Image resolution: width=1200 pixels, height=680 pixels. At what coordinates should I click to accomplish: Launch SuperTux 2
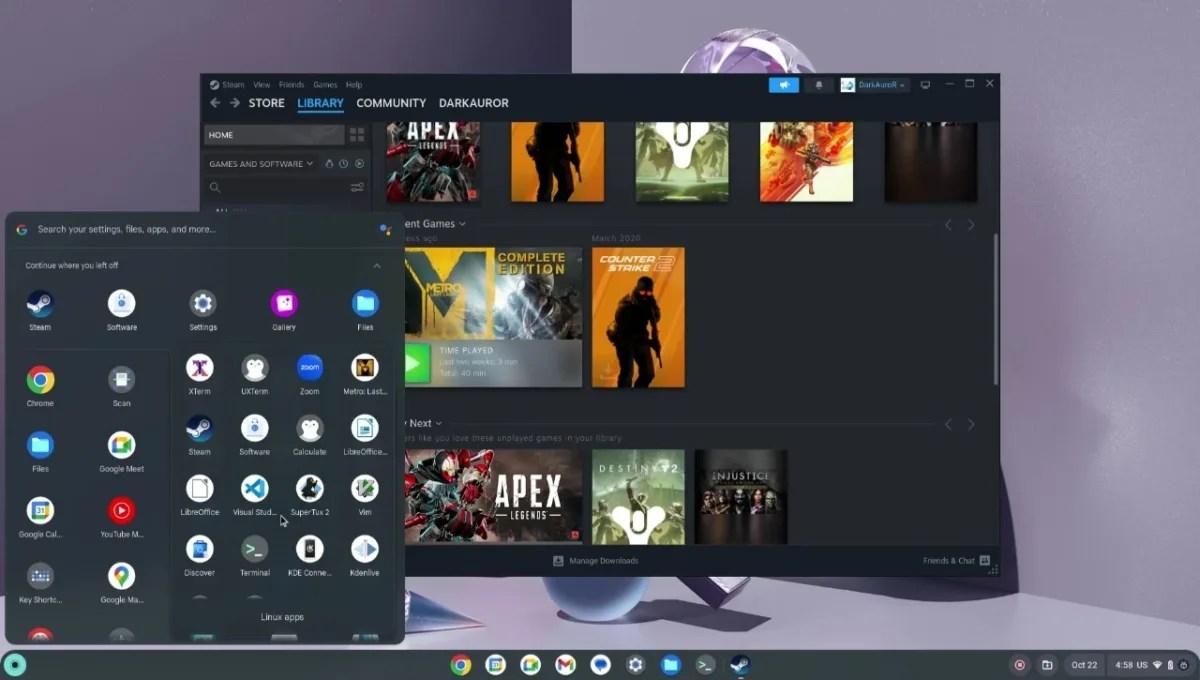[x=310, y=488]
